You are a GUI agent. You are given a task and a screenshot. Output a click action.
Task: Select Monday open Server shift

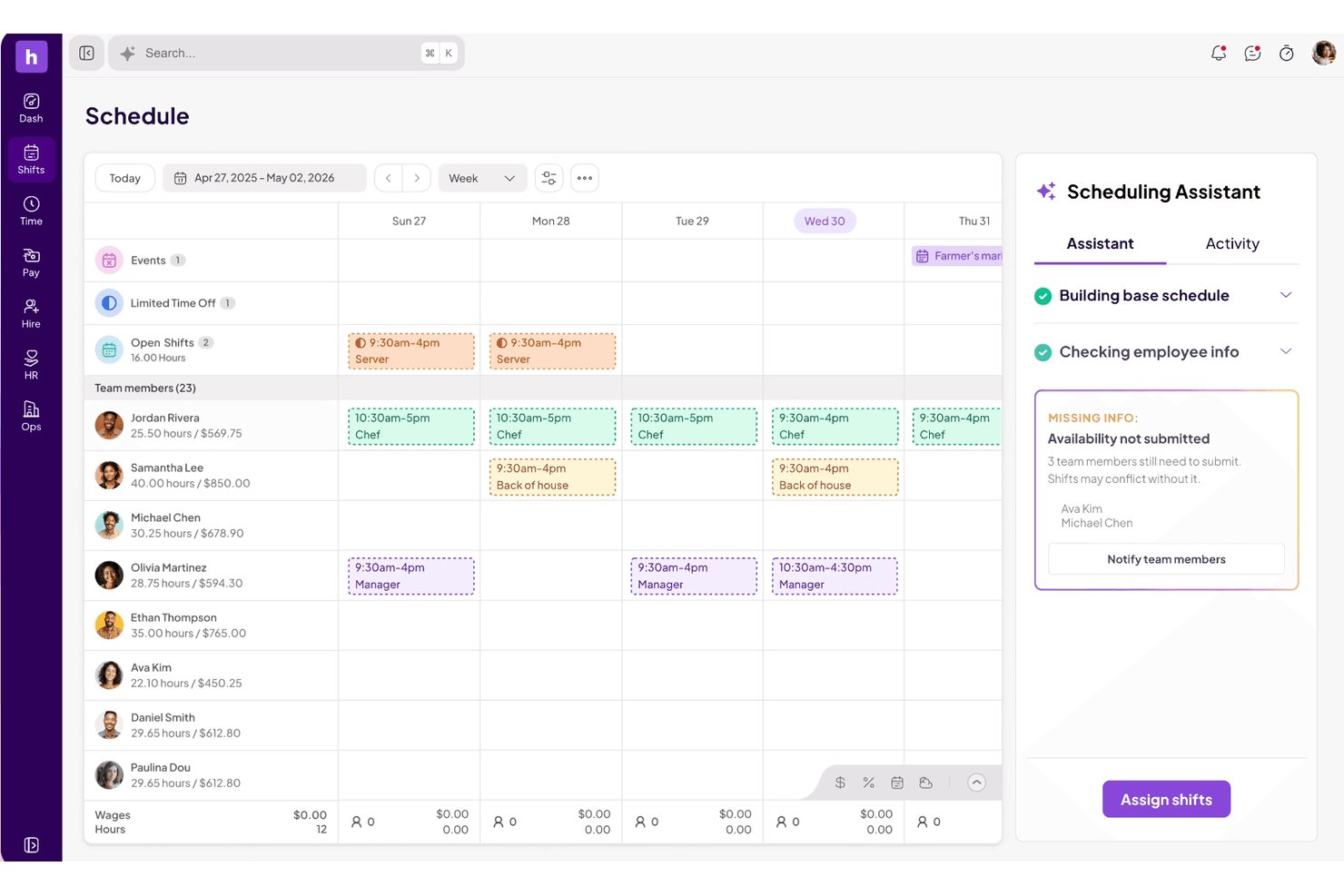[552, 351]
